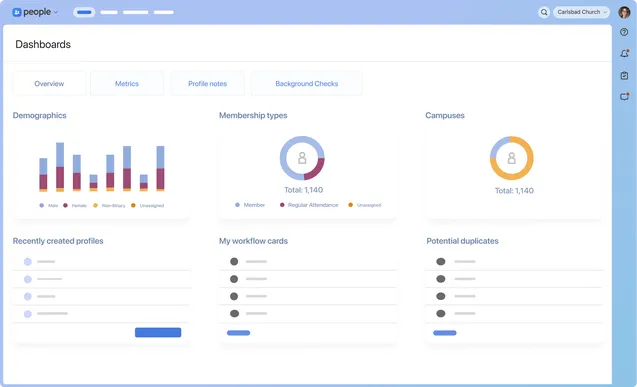Click the Demographics bar chart
This screenshot has height=387, width=637.
click(x=102, y=167)
